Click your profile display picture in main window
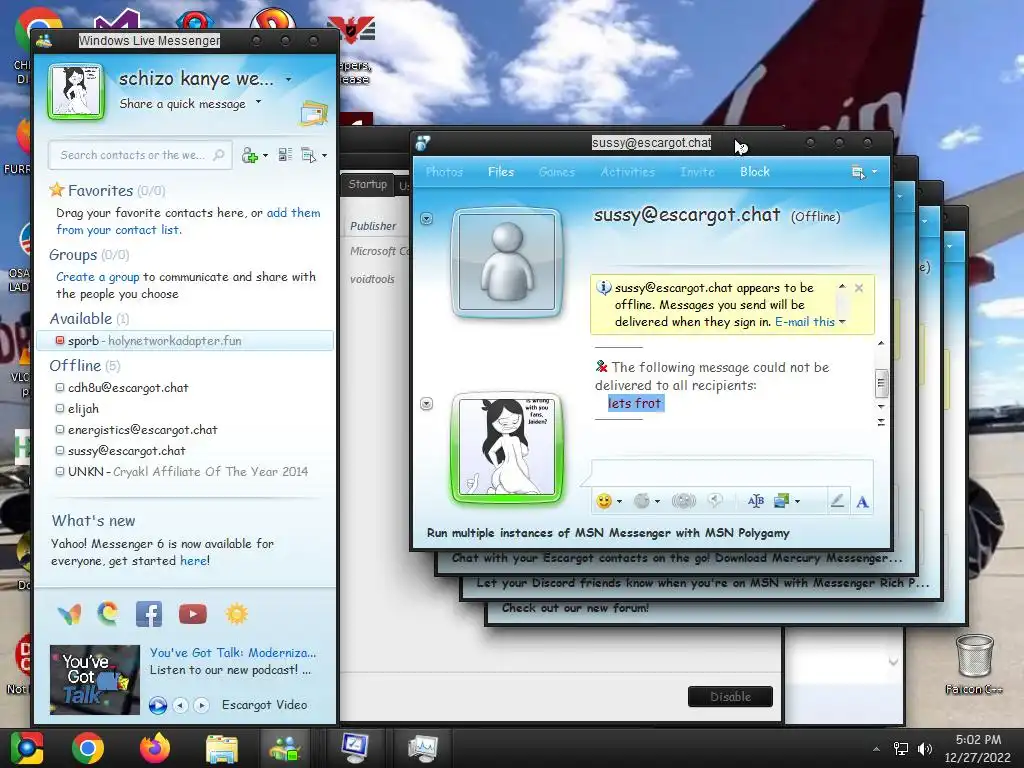 (x=76, y=91)
